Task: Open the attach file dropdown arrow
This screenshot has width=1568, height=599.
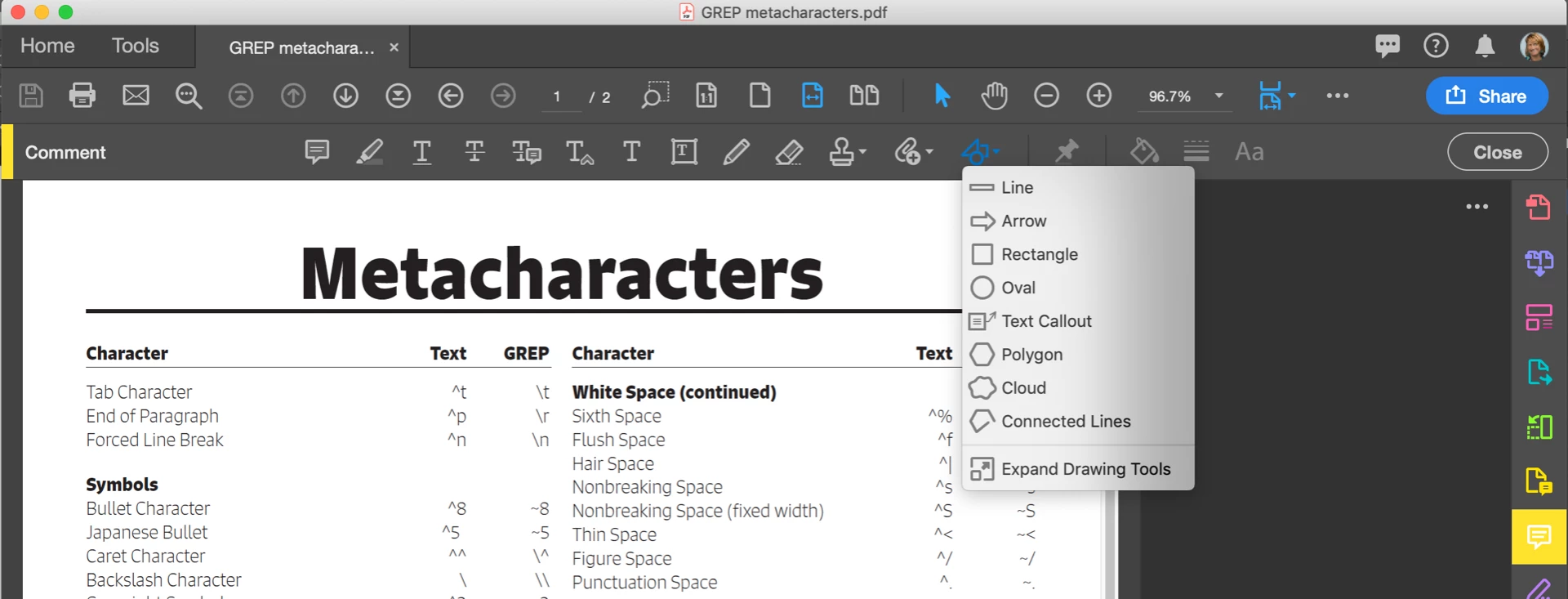Action: click(929, 152)
